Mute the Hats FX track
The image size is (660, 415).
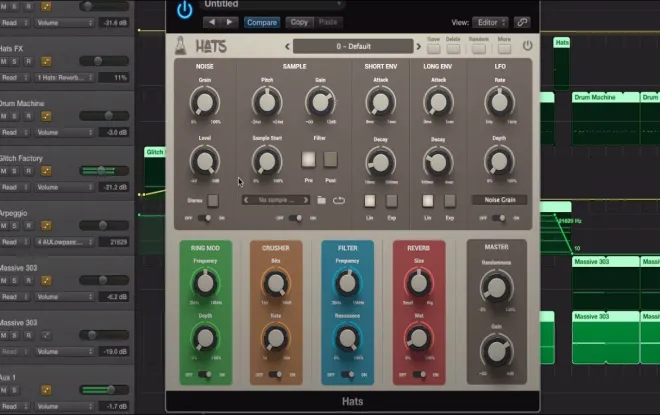click(x=4, y=61)
